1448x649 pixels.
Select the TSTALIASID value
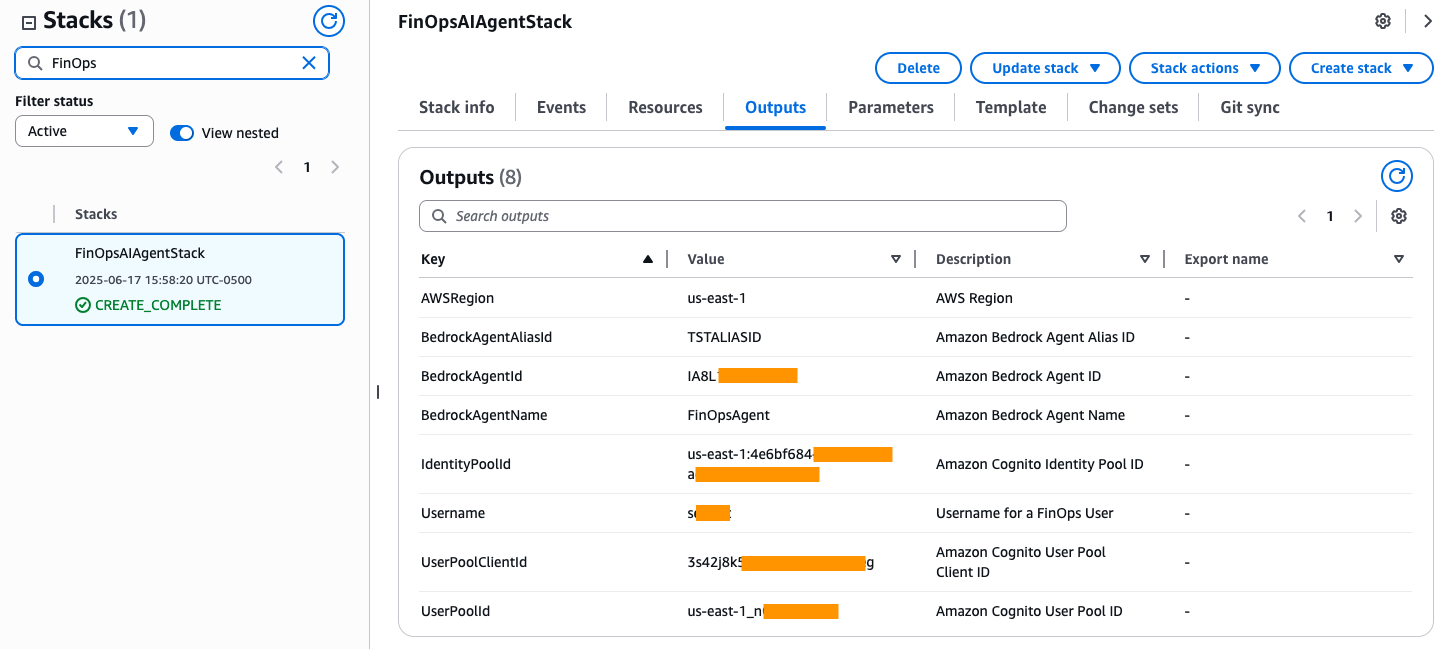point(724,337)
